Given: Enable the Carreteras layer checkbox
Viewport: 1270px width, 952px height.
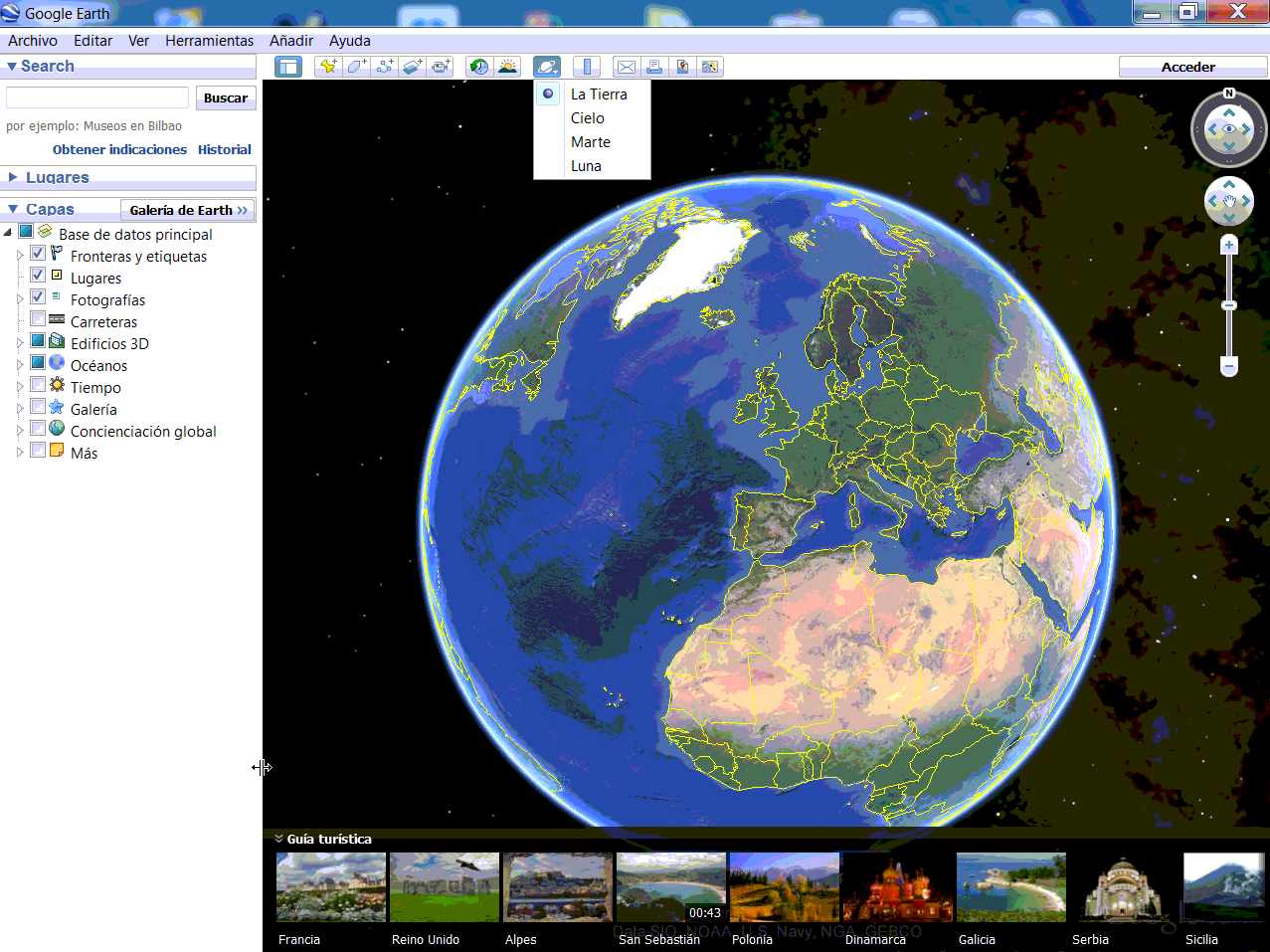Looking at the screenshot, I should coord(37,320).
